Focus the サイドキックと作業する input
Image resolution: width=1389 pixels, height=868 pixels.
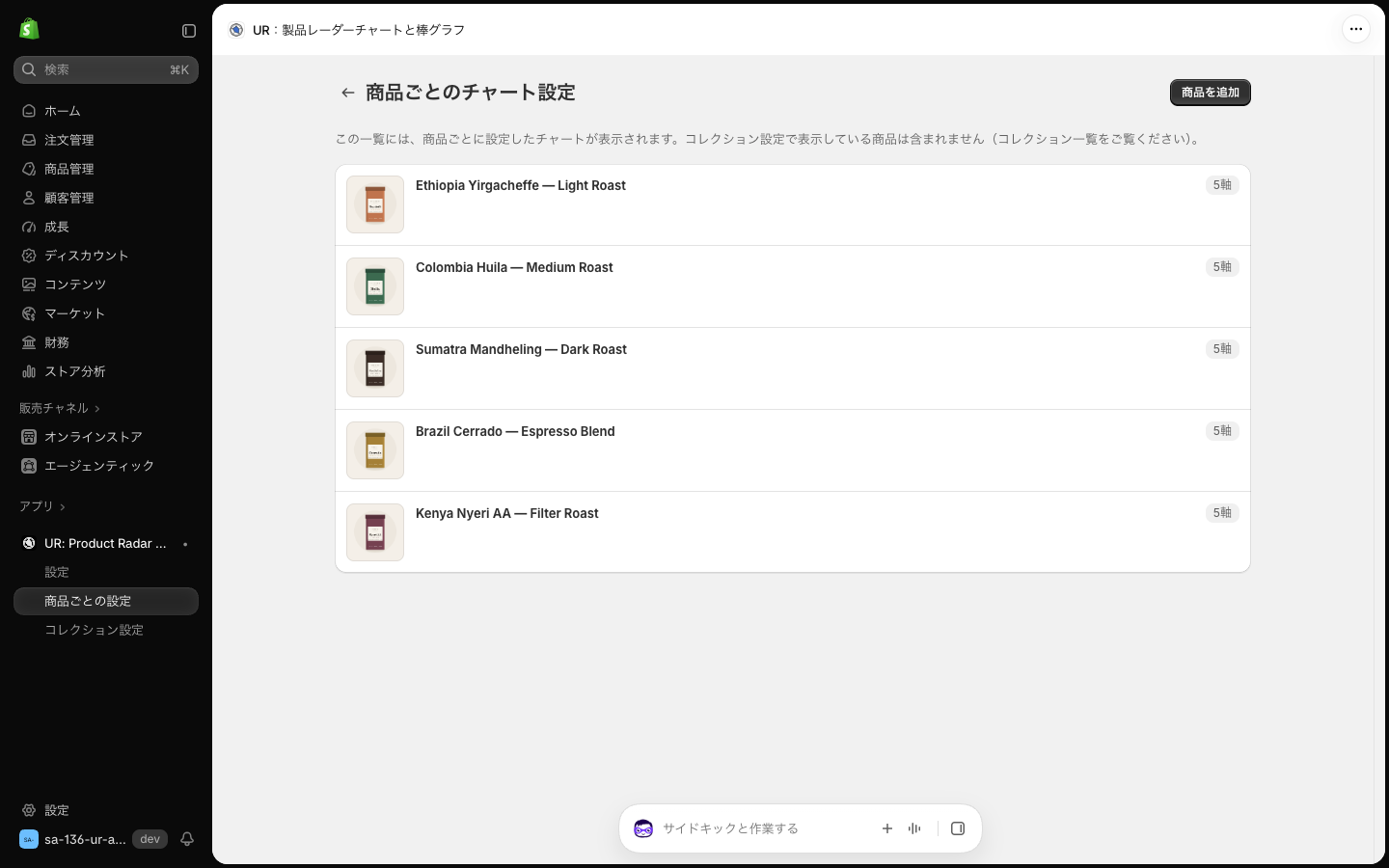pos(762,828)
